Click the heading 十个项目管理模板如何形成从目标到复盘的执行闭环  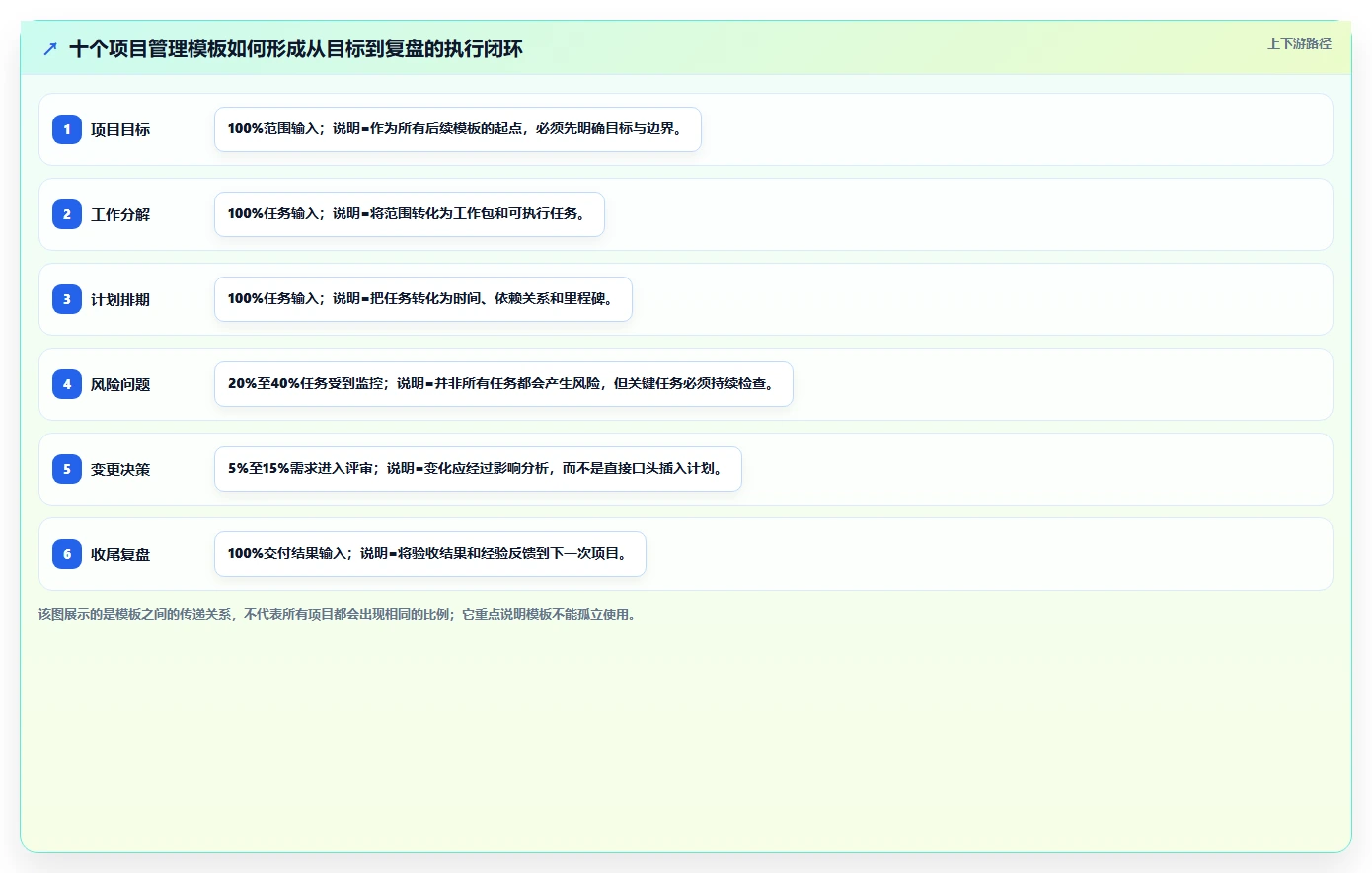[x=296, y=48]
